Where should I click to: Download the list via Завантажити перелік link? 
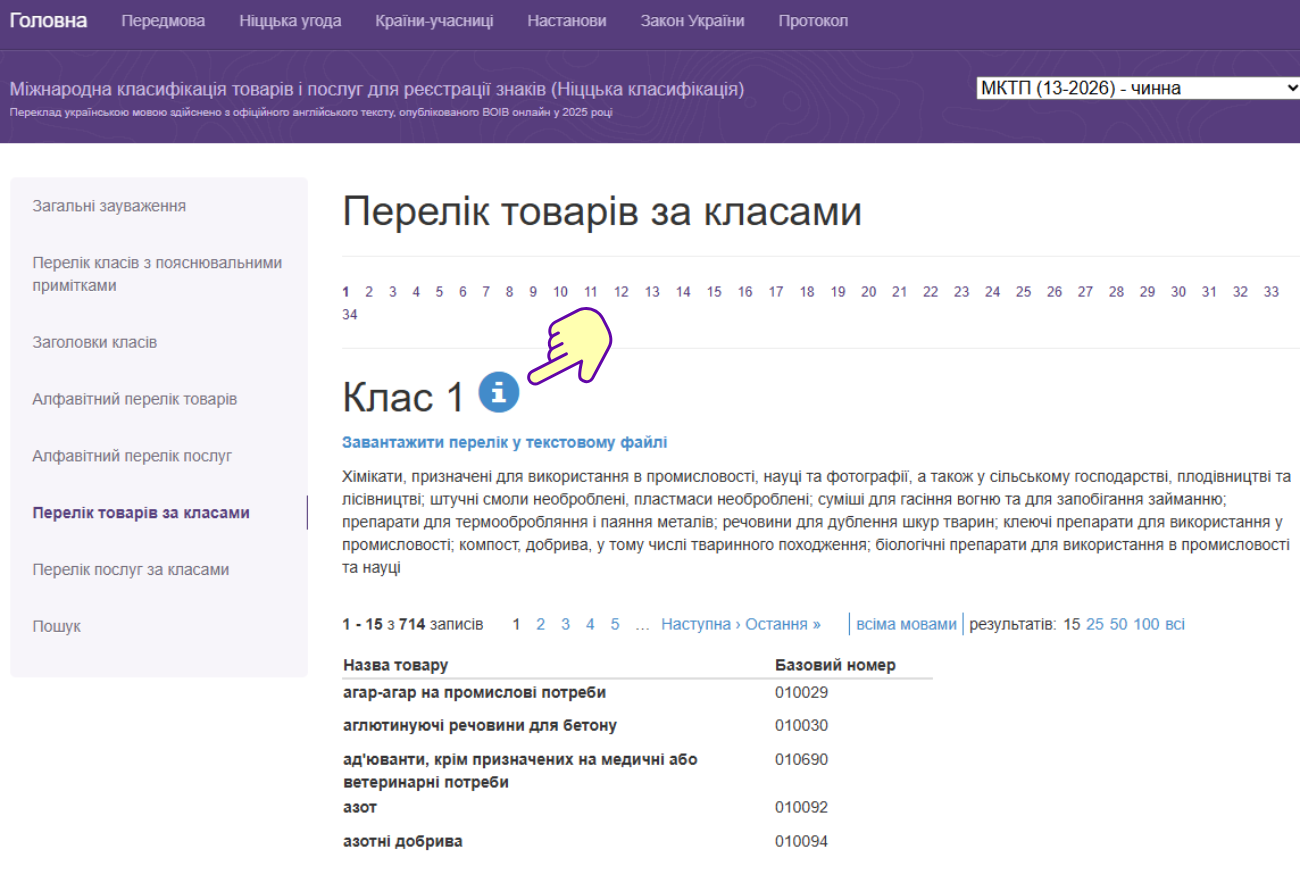pos(504,442)
